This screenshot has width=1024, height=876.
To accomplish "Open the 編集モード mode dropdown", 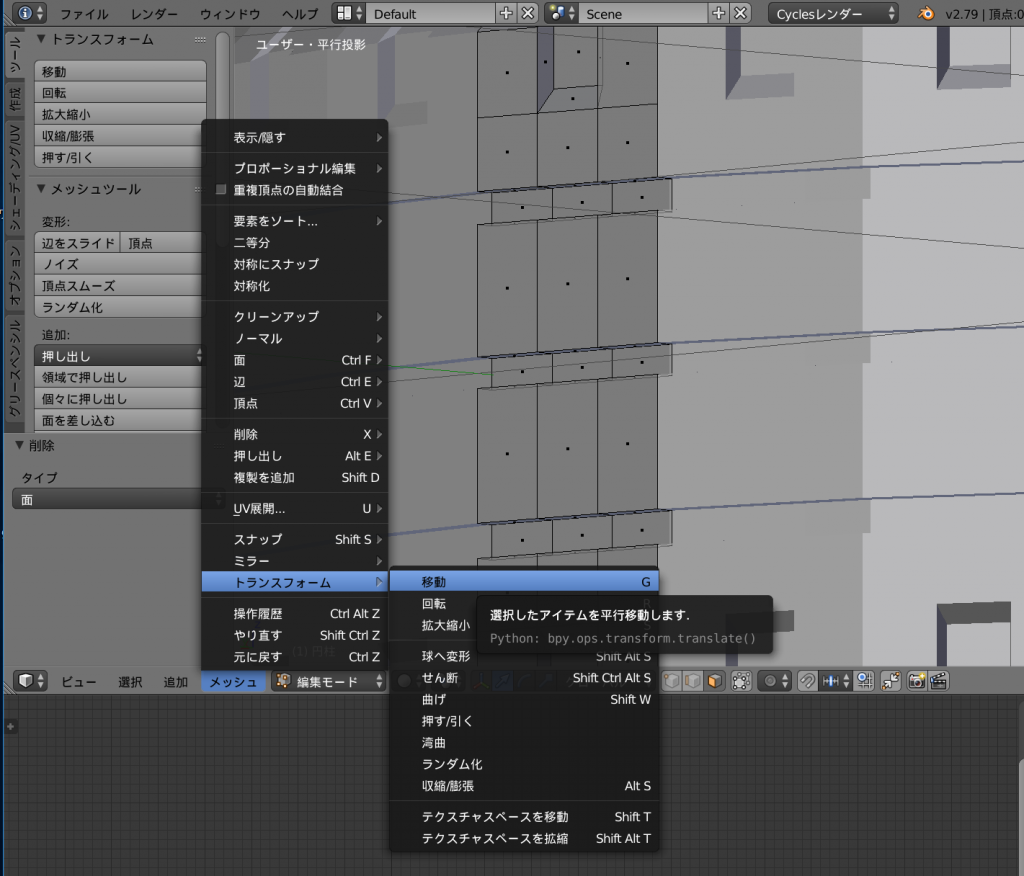I will tap(330, 681).
